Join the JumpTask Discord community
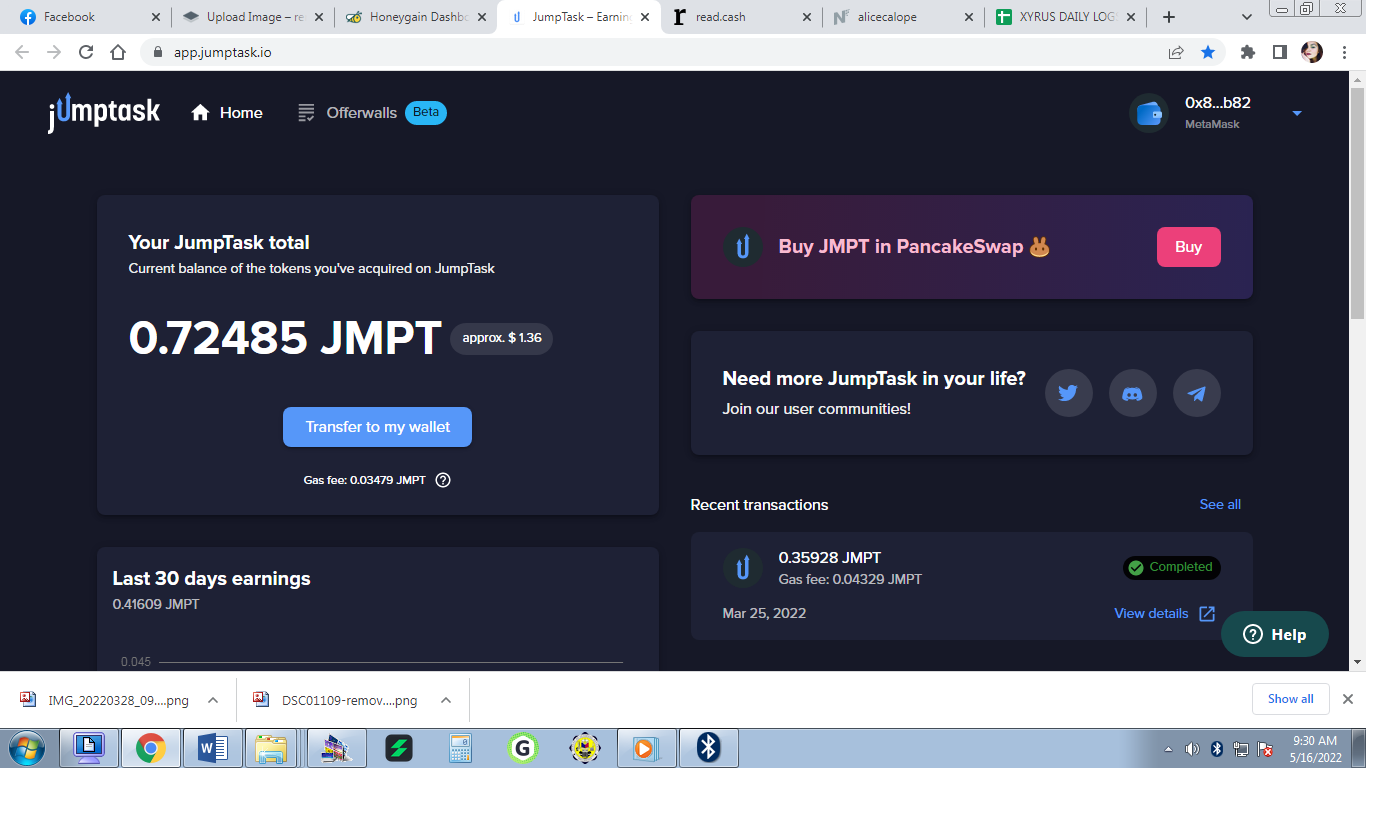 tap(1132, 393)
